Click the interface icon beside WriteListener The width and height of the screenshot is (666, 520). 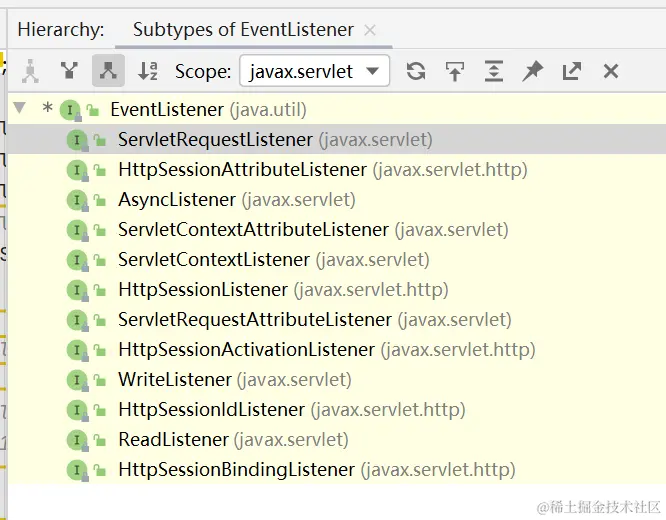coord(76,379)
